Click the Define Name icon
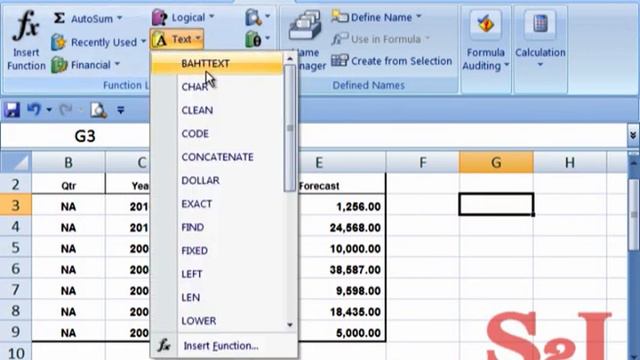Screen dimensions: 640x360 point(340,17)
